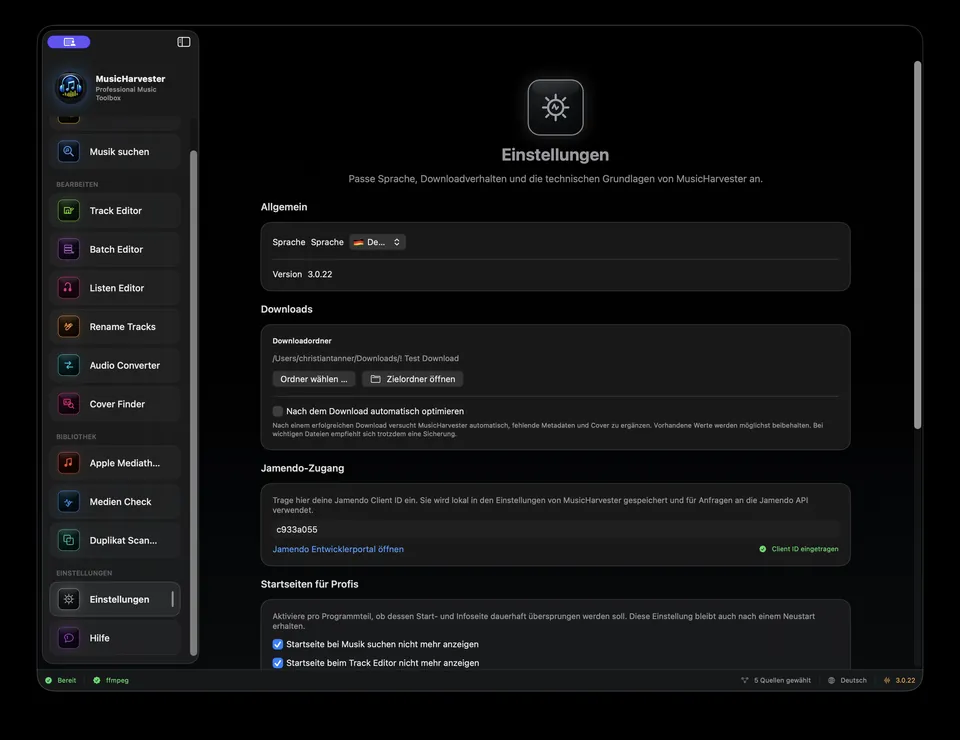Click the MusicHarvester app logo

(70, 87)
